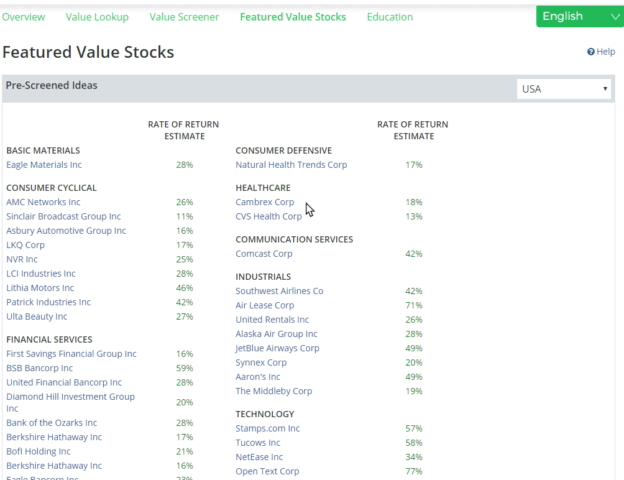
Task: Expand the USA country selector
Action: tap(564, 89)
